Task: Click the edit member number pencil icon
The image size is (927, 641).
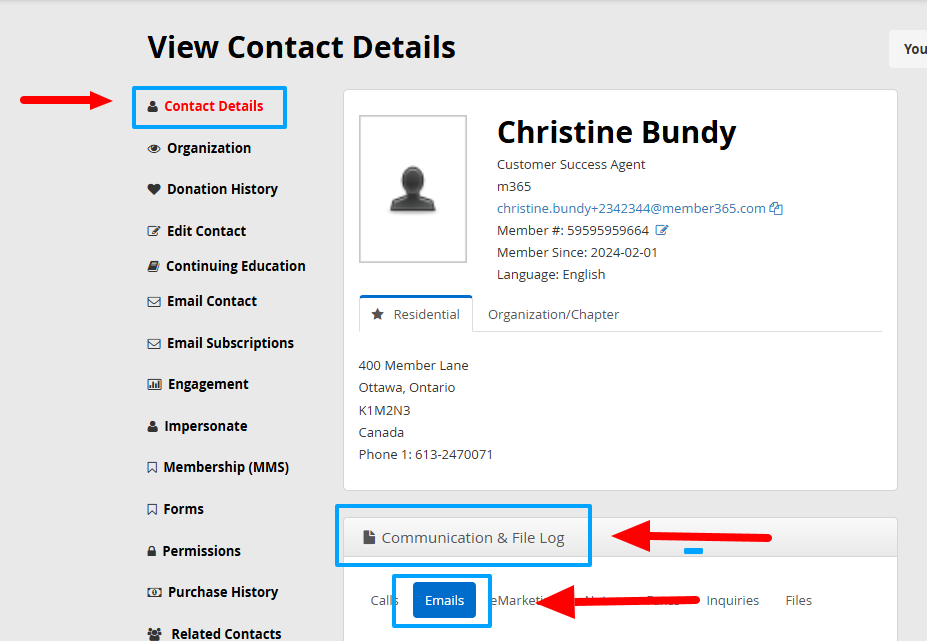Action: click(x=662, y=231)
